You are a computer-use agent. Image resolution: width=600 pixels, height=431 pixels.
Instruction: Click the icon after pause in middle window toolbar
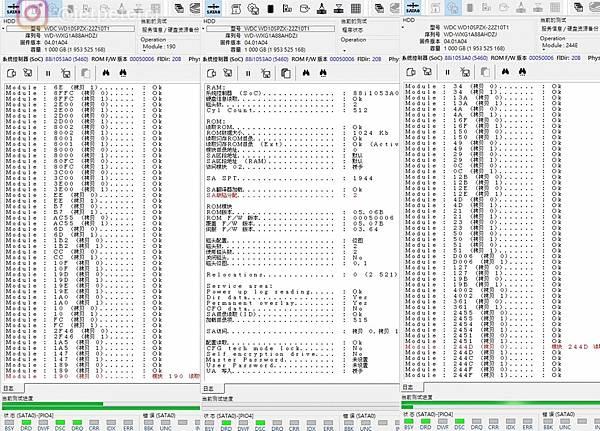266,73
